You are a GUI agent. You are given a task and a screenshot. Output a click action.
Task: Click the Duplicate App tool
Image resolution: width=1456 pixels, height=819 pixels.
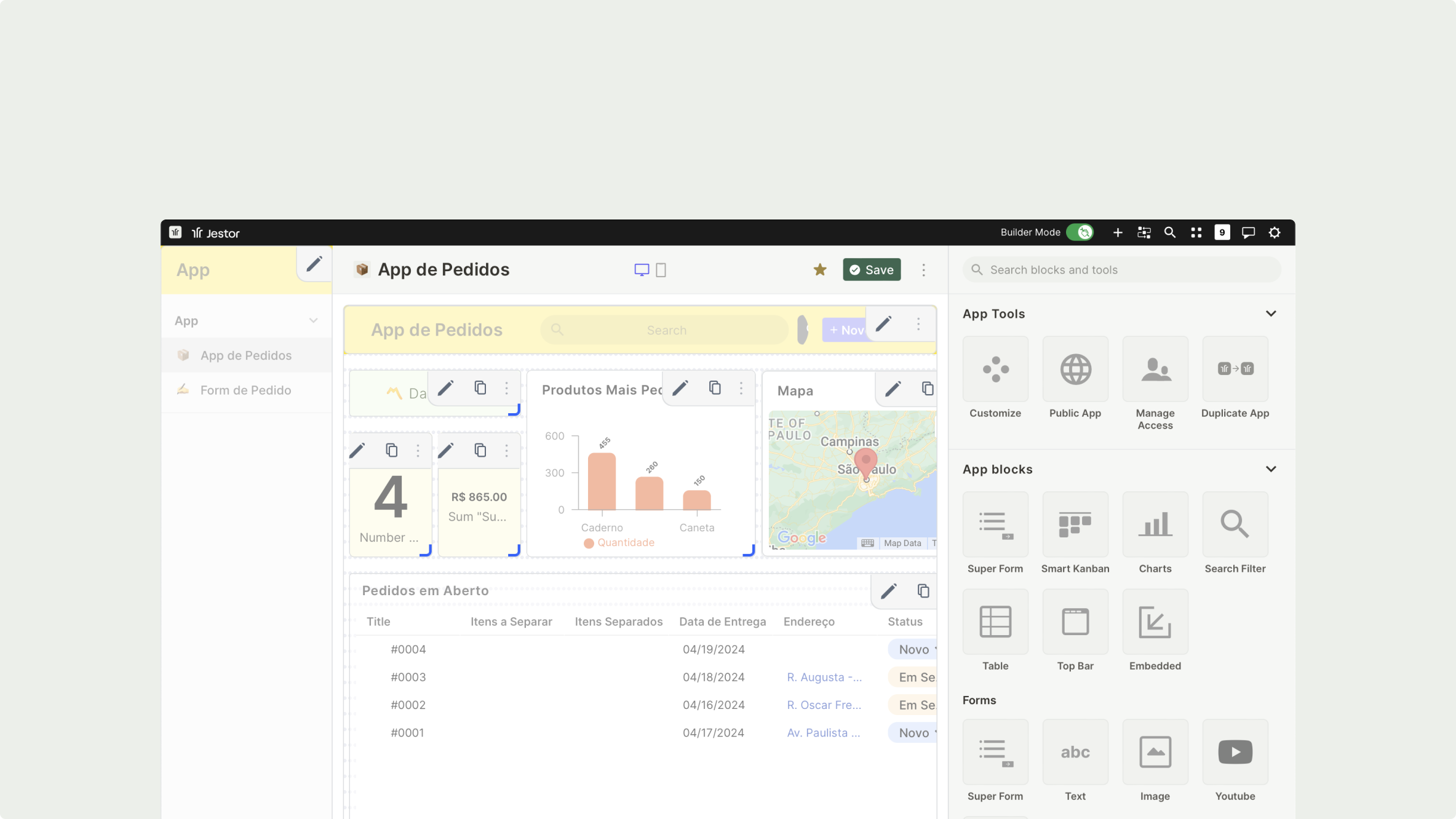coord(1235,370)
